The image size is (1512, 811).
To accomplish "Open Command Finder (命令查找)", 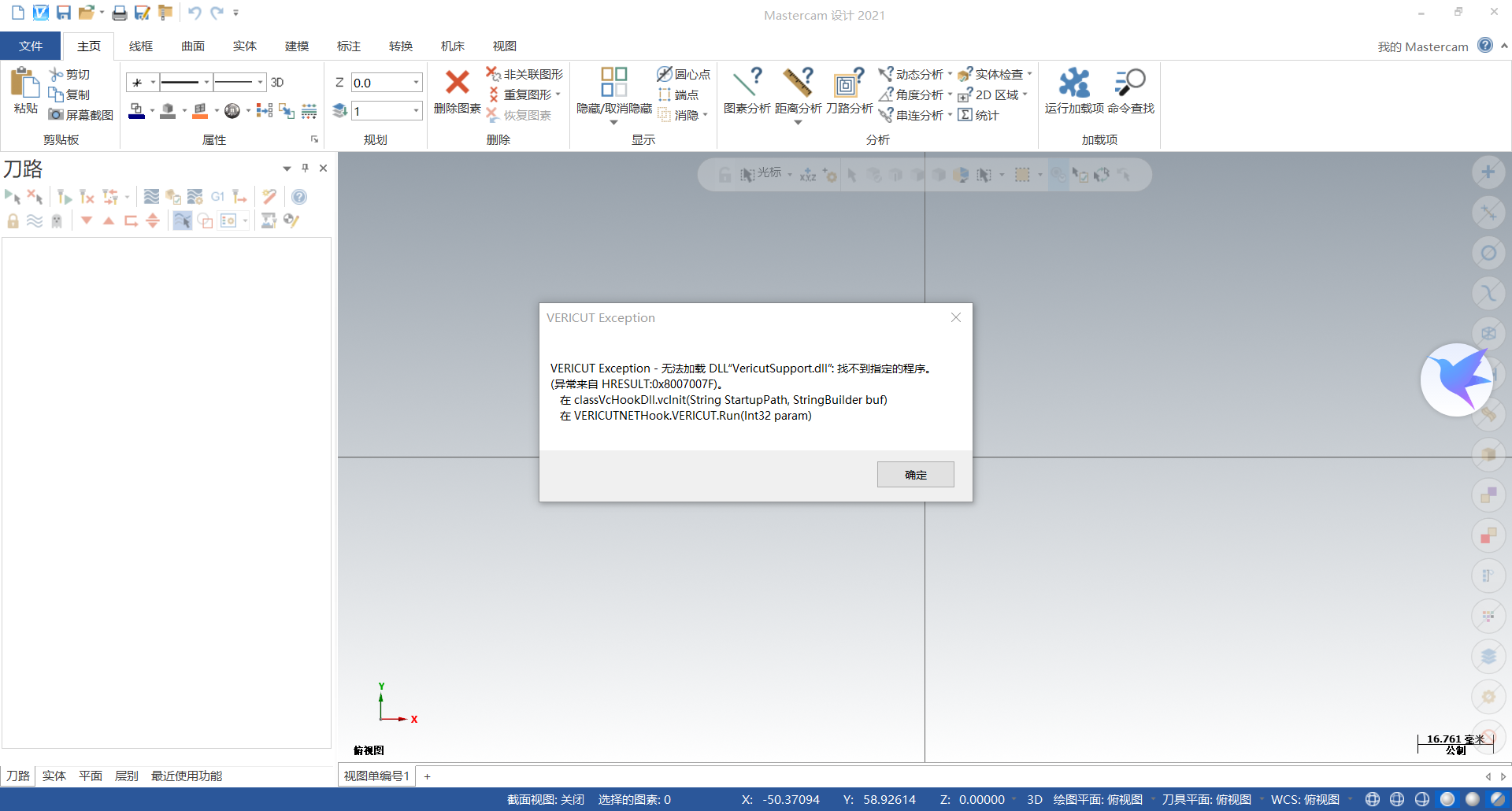I will click(x=1131, y=91).
